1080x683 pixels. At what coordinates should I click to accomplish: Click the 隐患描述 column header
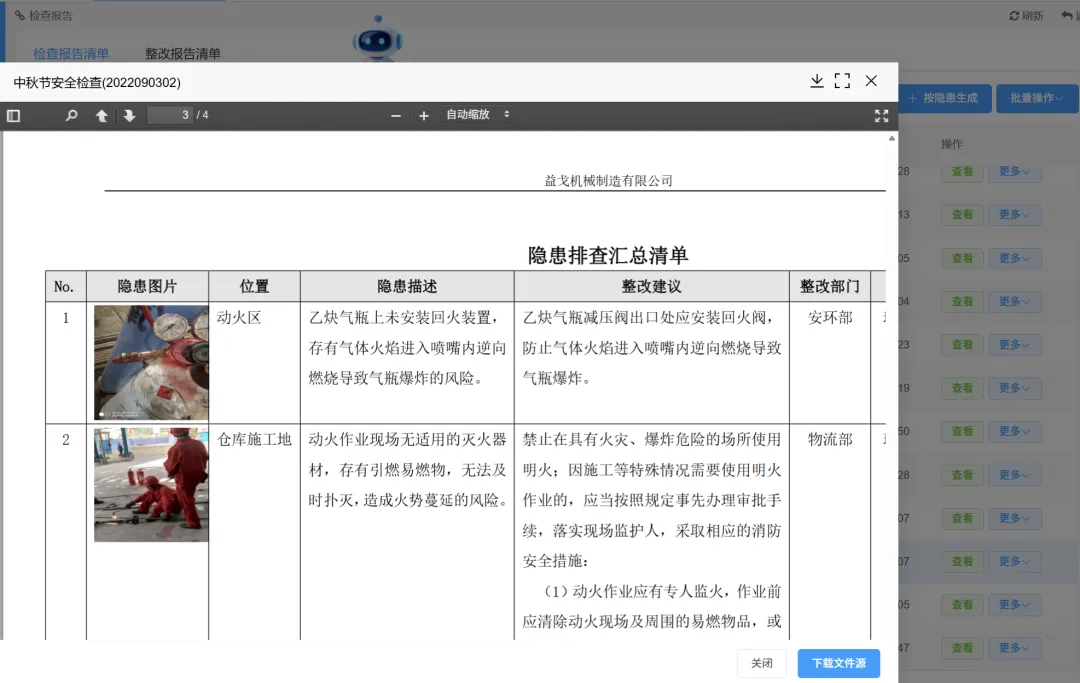[407, 286]
